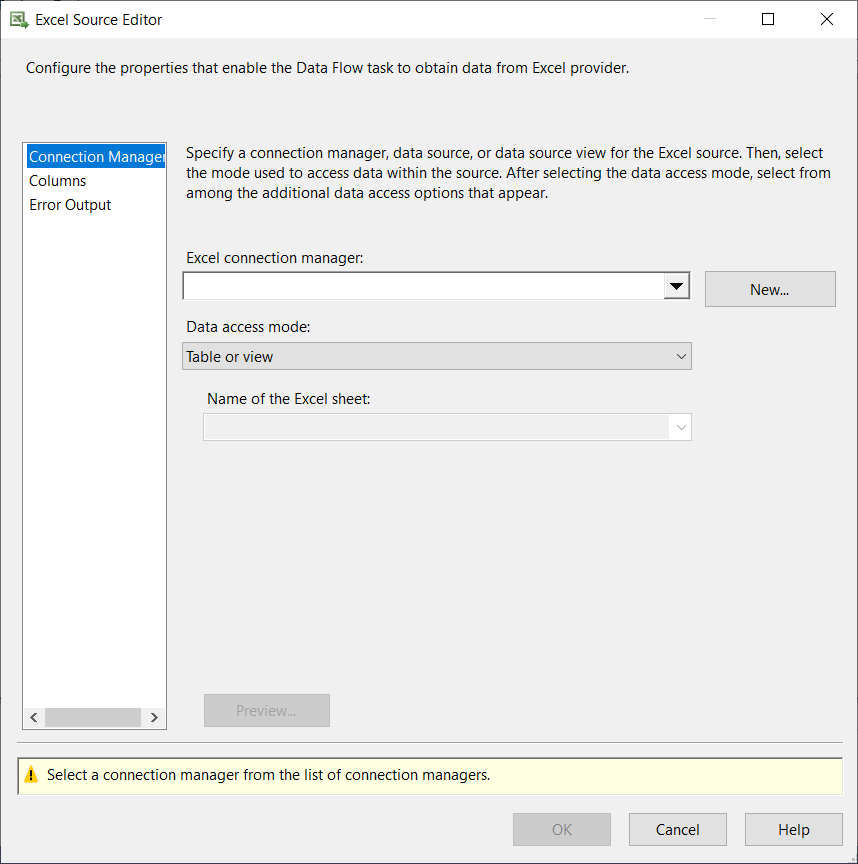
Task: Select the Connection Manager page
Action: (95, 156)
